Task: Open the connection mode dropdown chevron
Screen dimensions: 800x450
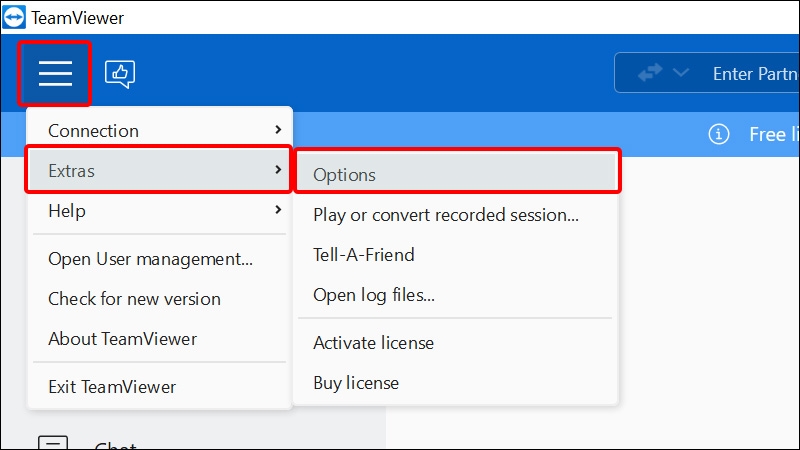Action: tap(681, 72)
